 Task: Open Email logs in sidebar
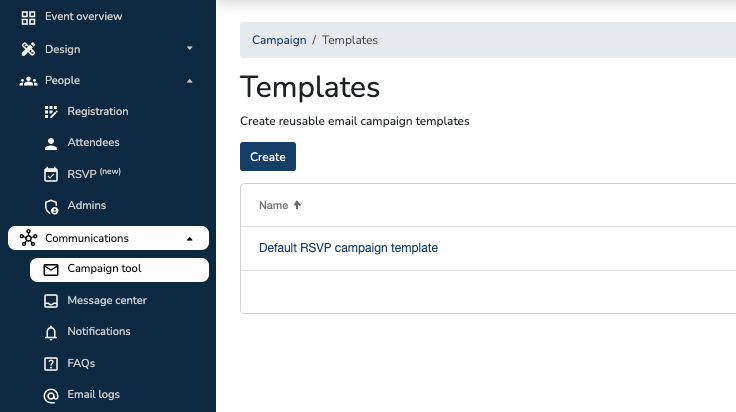click(x=93, y=395)
